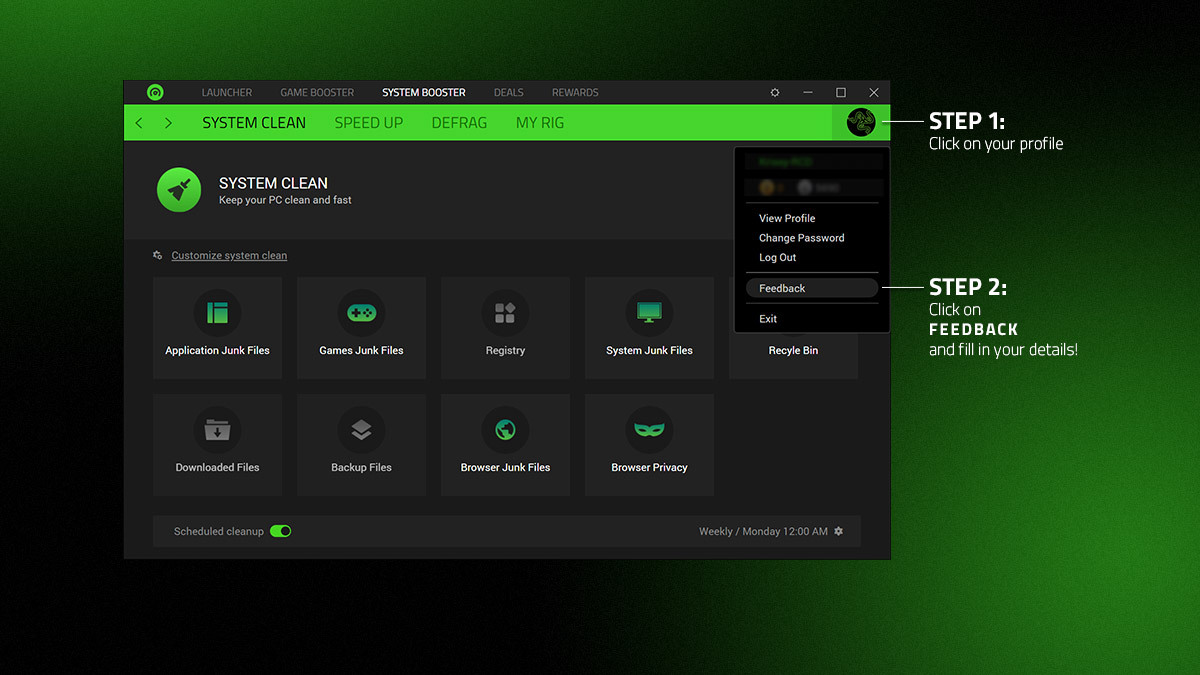The width and height of the screenshot is (1200, 675).
Task: Select the System Junk Files tile
Action: pyautogui.click(x=650, y=328)
